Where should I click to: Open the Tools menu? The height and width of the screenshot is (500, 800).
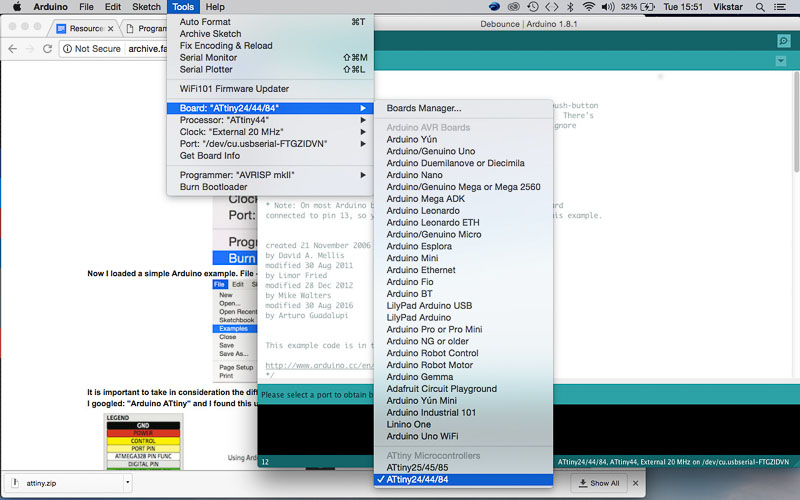[183, 7]
